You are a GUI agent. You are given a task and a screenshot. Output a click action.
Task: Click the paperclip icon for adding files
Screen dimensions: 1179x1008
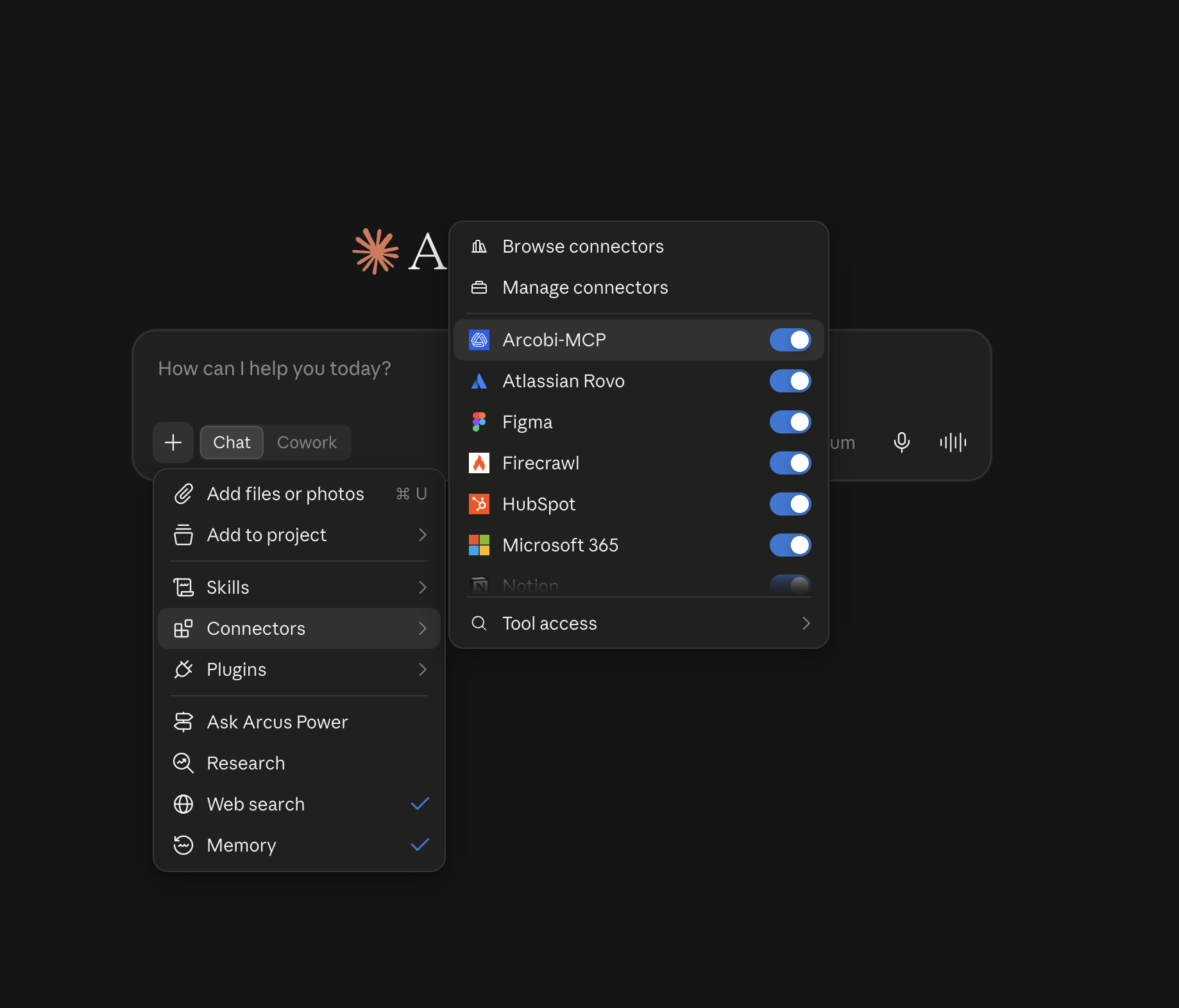click(x=183, y=494)
